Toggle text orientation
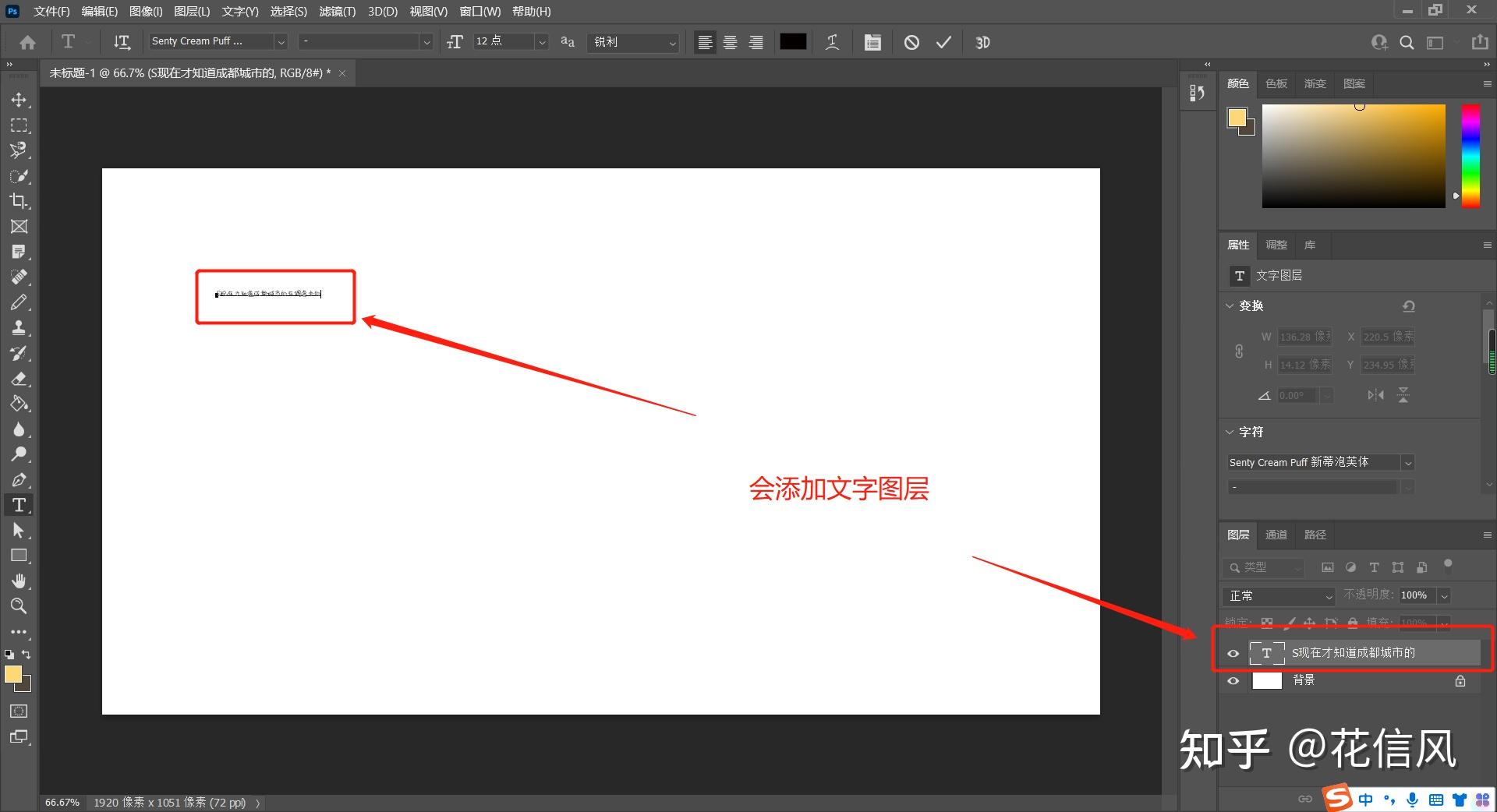The image size is (1497, 812). [122, 42]
